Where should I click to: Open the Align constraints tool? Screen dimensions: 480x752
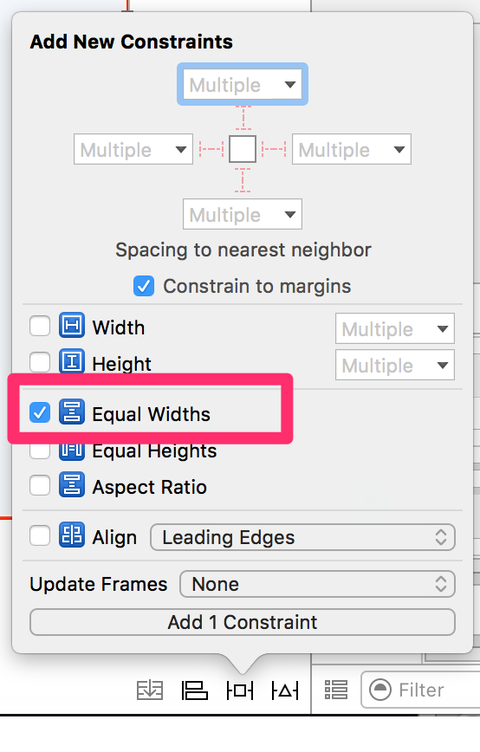(x=195, y=691)
